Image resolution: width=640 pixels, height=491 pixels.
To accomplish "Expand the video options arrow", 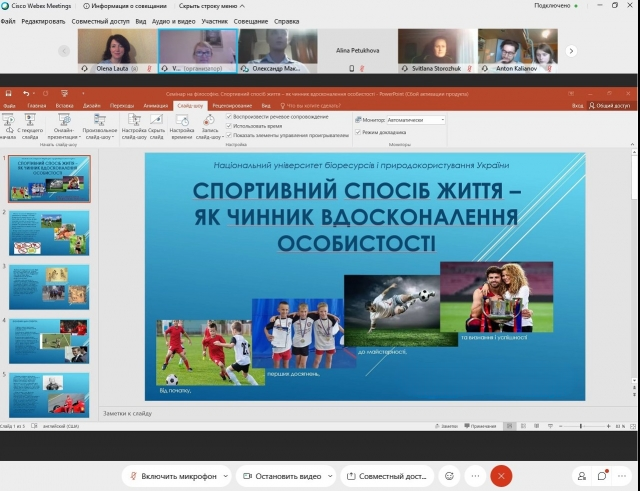I will tap(329, 476).
